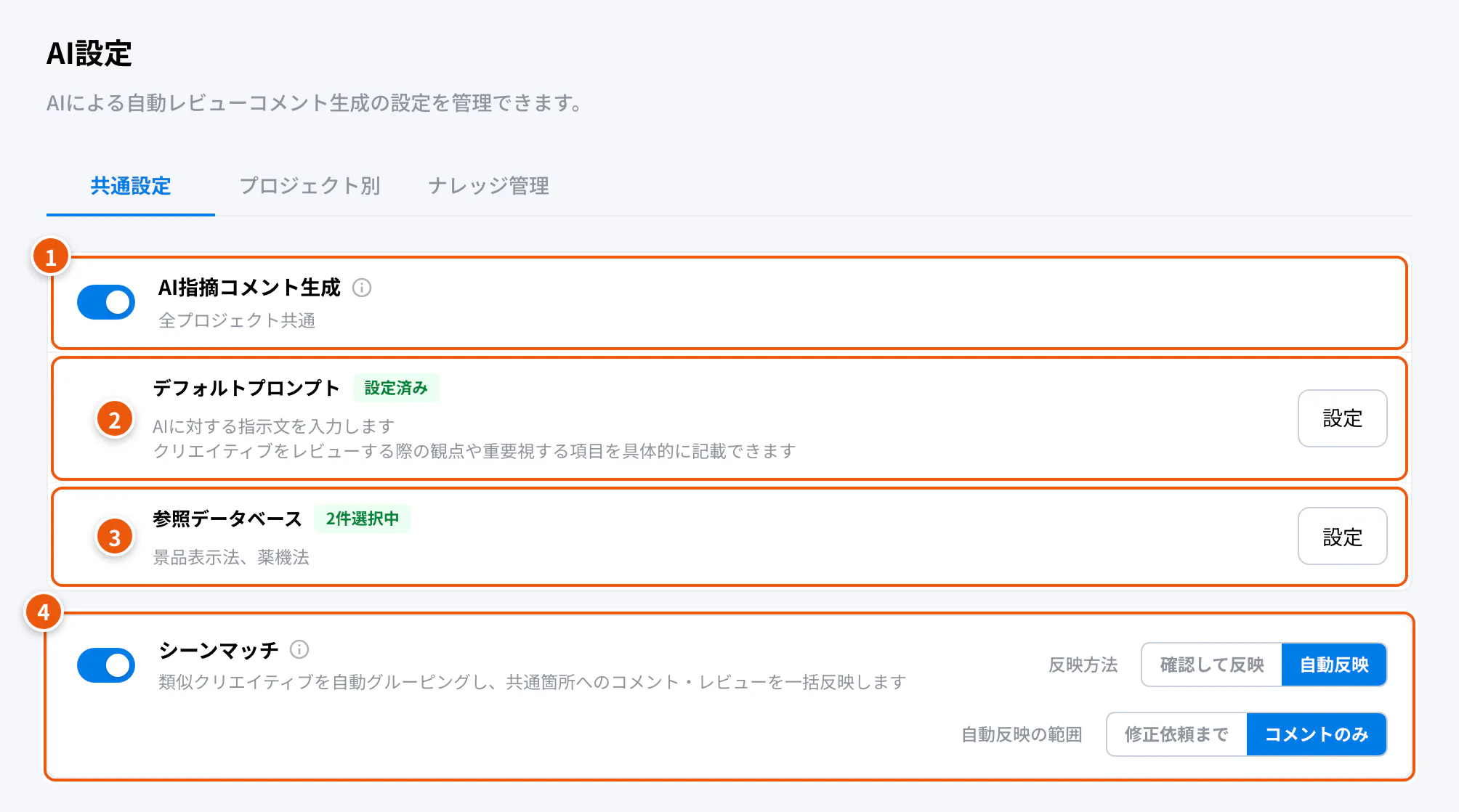Toggle the AI指摘コメント生成 switch
This screenshot has width=1459, height=812.
pos(106,302)
